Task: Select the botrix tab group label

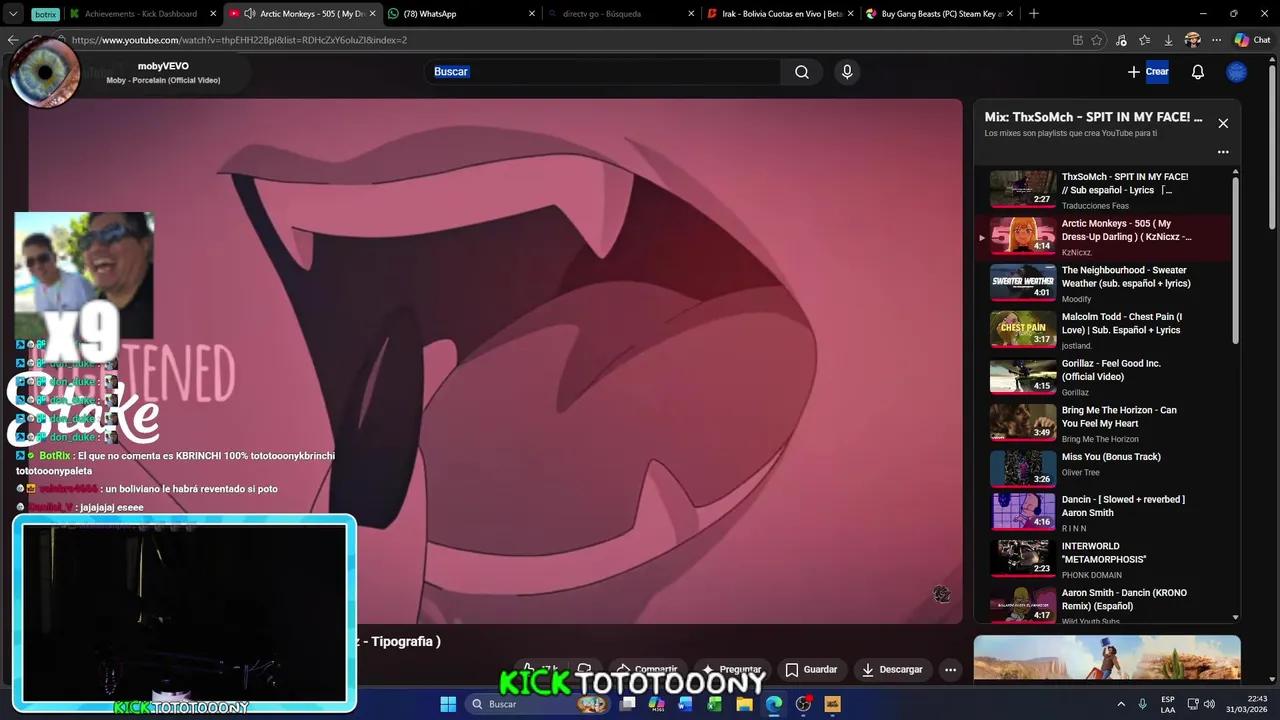Action: [45, 14]
